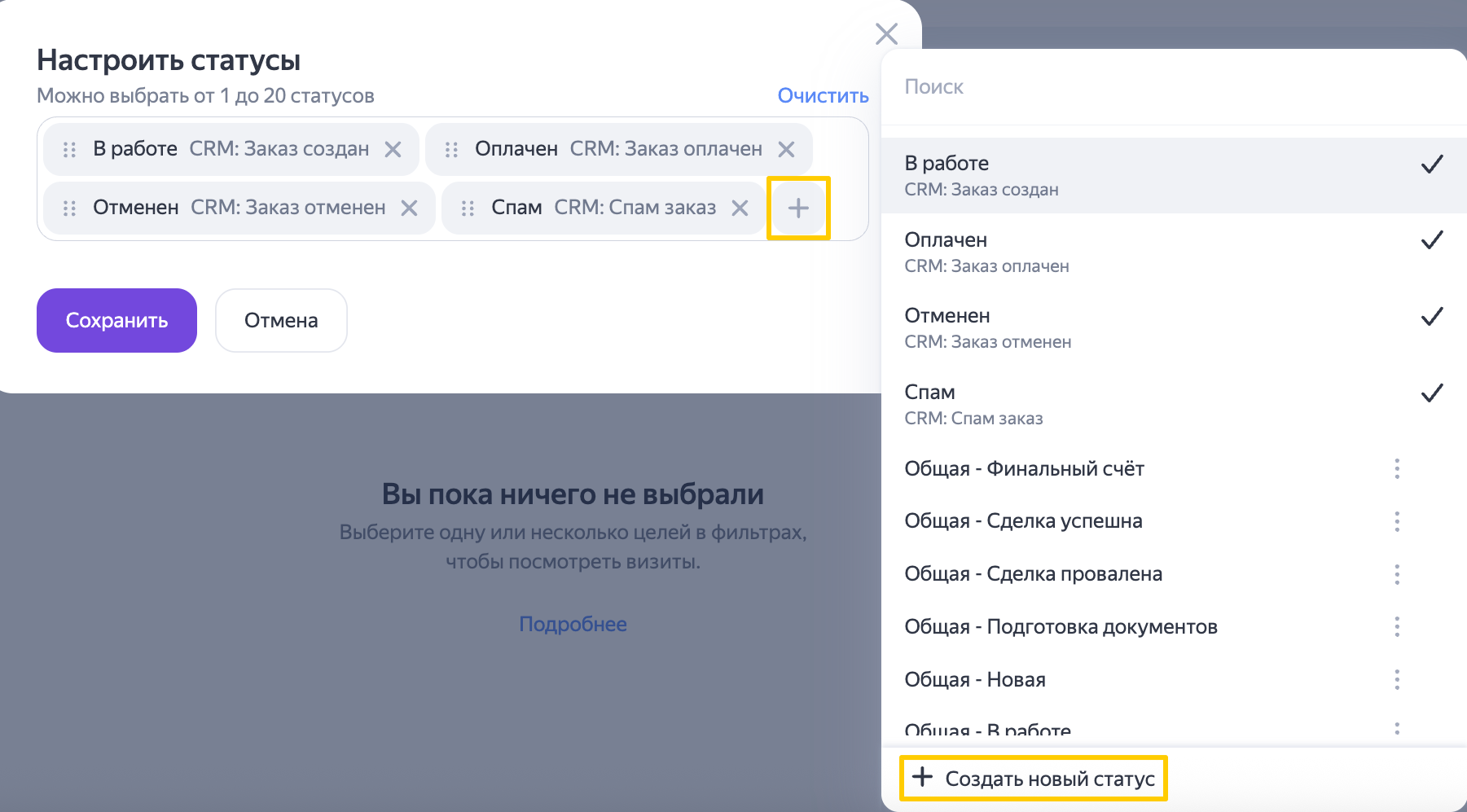Screen dimensions: 1467x812
Task: Expand more options for "Общая - Новая"
Action: [1396, 679]
